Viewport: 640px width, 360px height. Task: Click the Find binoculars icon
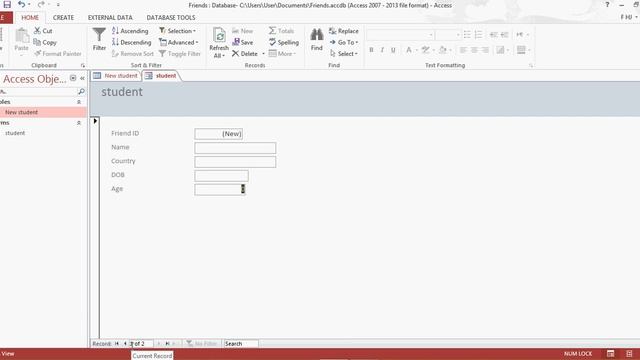point(317,35)
